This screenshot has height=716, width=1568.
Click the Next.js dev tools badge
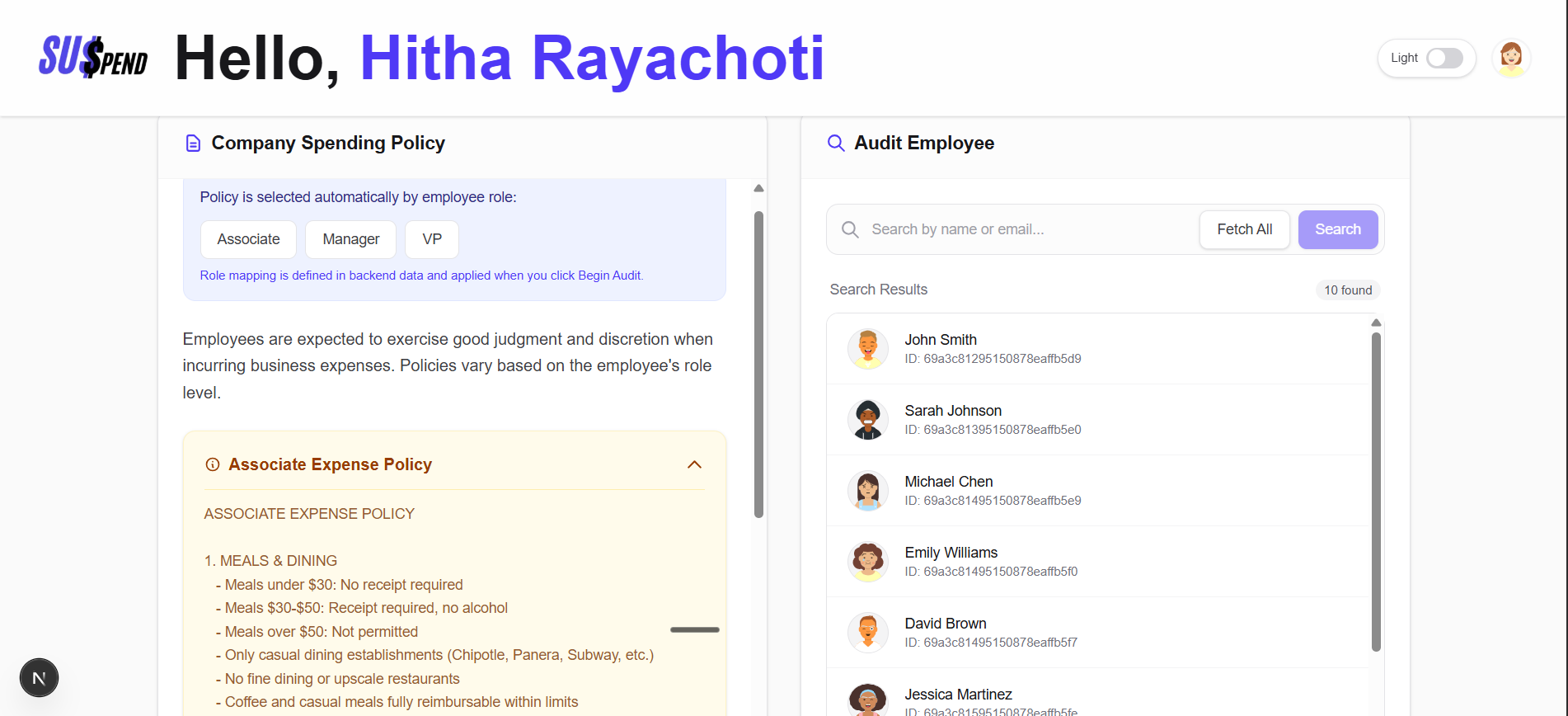[x=39, y=678]
